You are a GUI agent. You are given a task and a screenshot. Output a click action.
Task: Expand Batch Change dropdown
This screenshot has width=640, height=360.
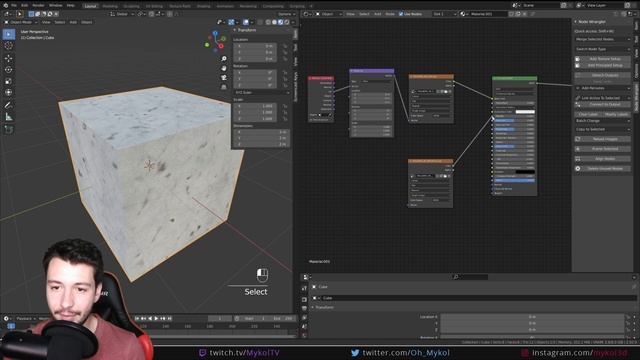pyautogui.click(x=602, y=121)
